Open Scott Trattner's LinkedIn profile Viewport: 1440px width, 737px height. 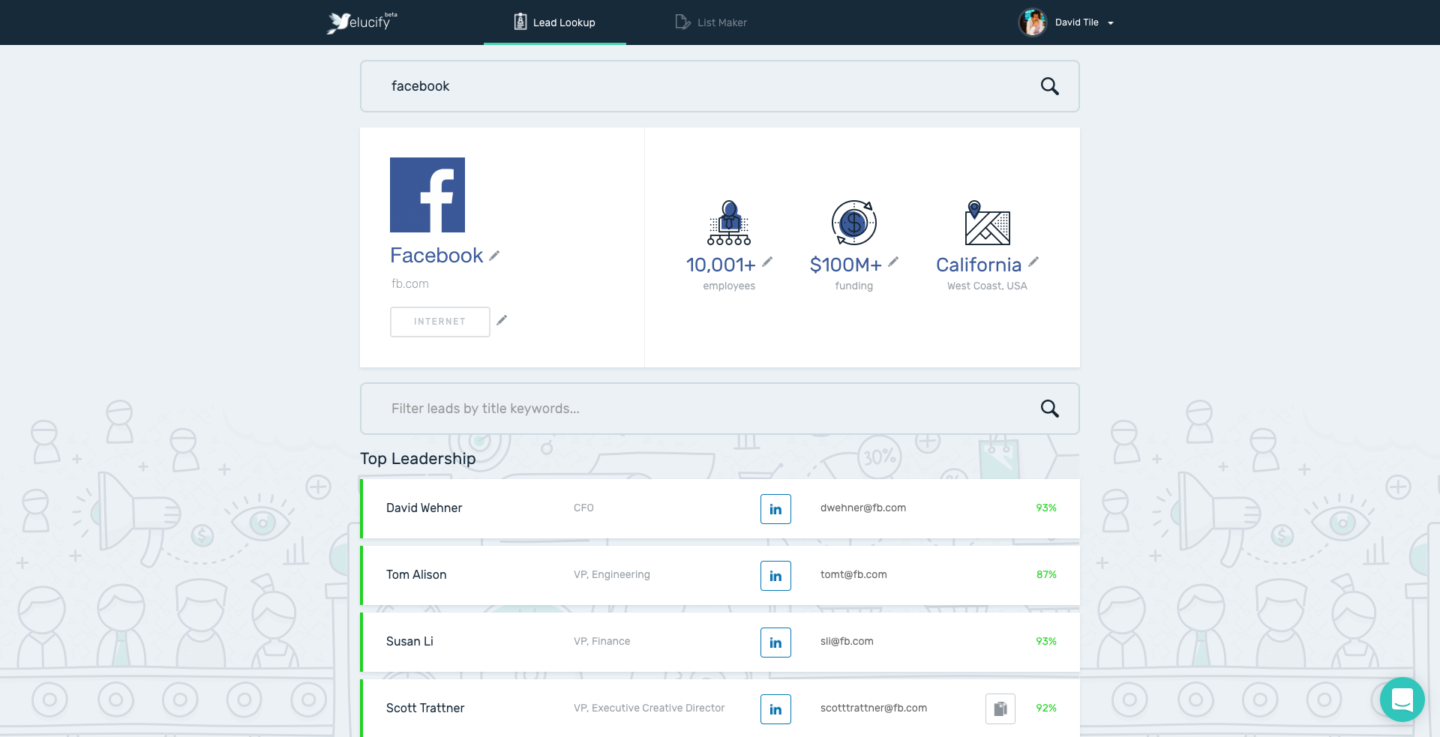pos(776,708)
